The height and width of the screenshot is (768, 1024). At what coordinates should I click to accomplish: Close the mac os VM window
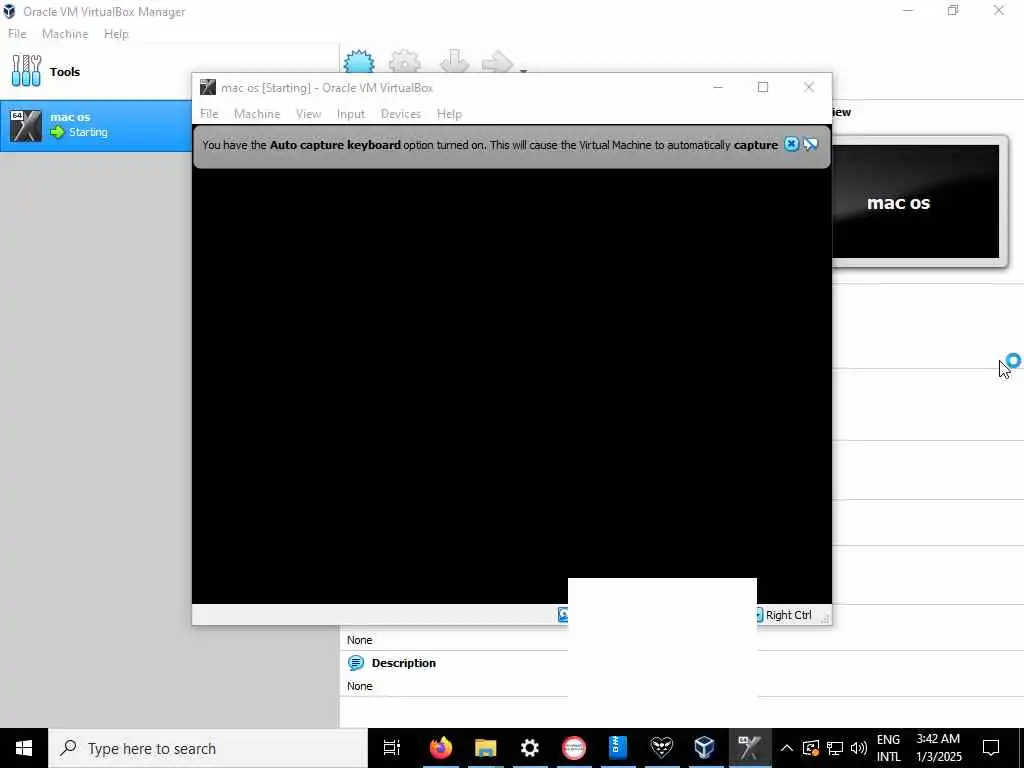(808, 88)
